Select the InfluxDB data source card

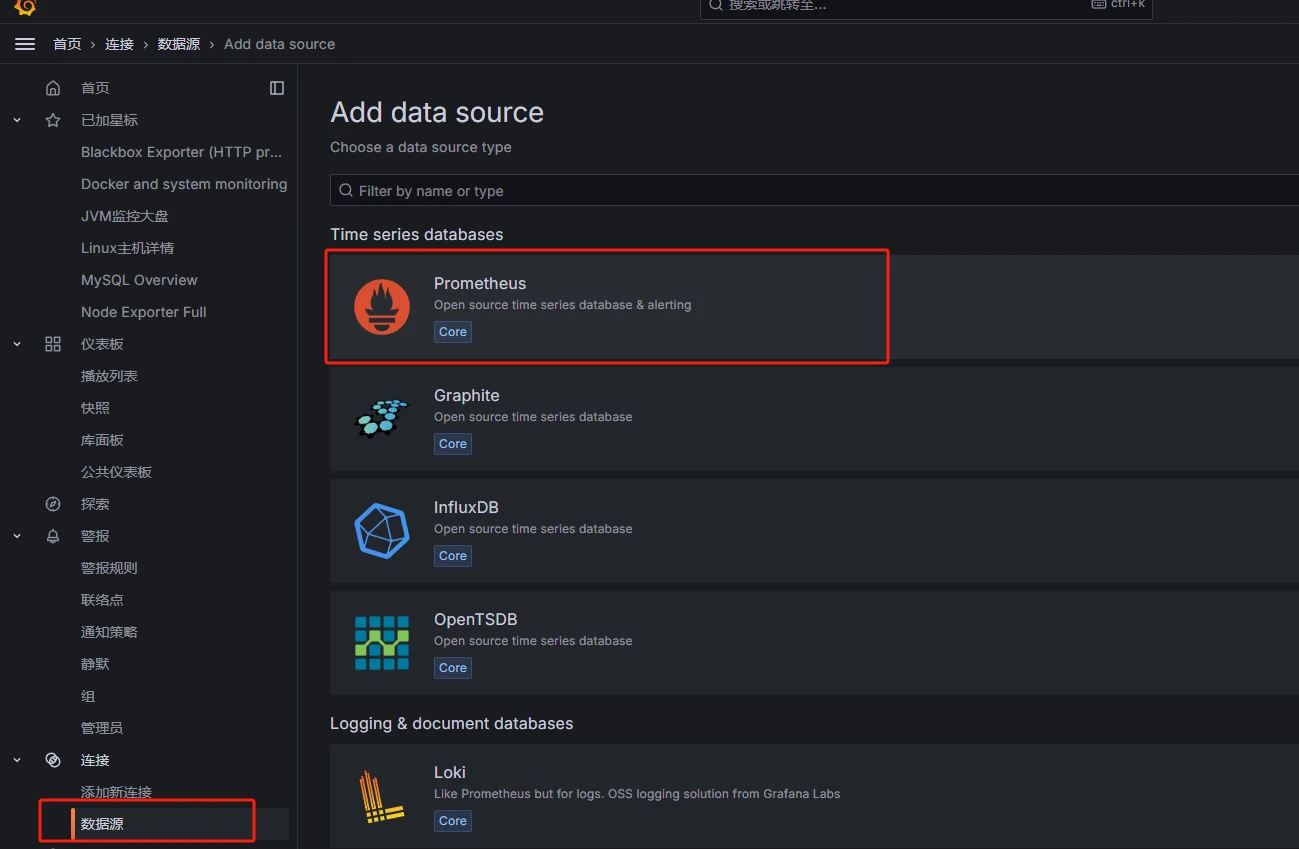(x=814, y=531)
